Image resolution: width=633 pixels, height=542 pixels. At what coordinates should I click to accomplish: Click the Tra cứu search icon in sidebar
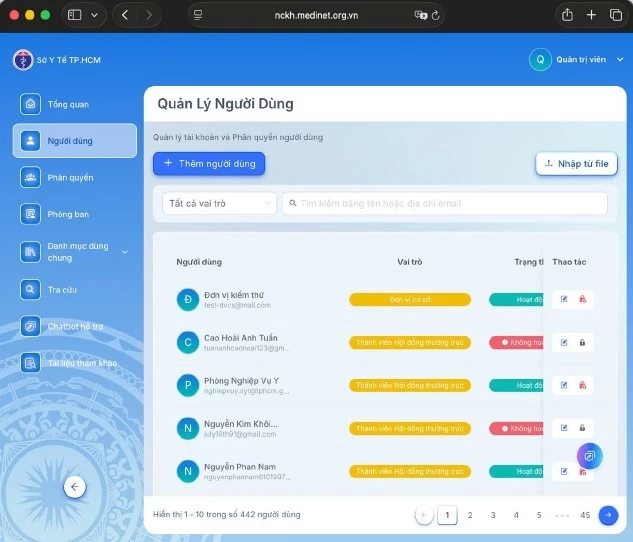click(31, 289)
